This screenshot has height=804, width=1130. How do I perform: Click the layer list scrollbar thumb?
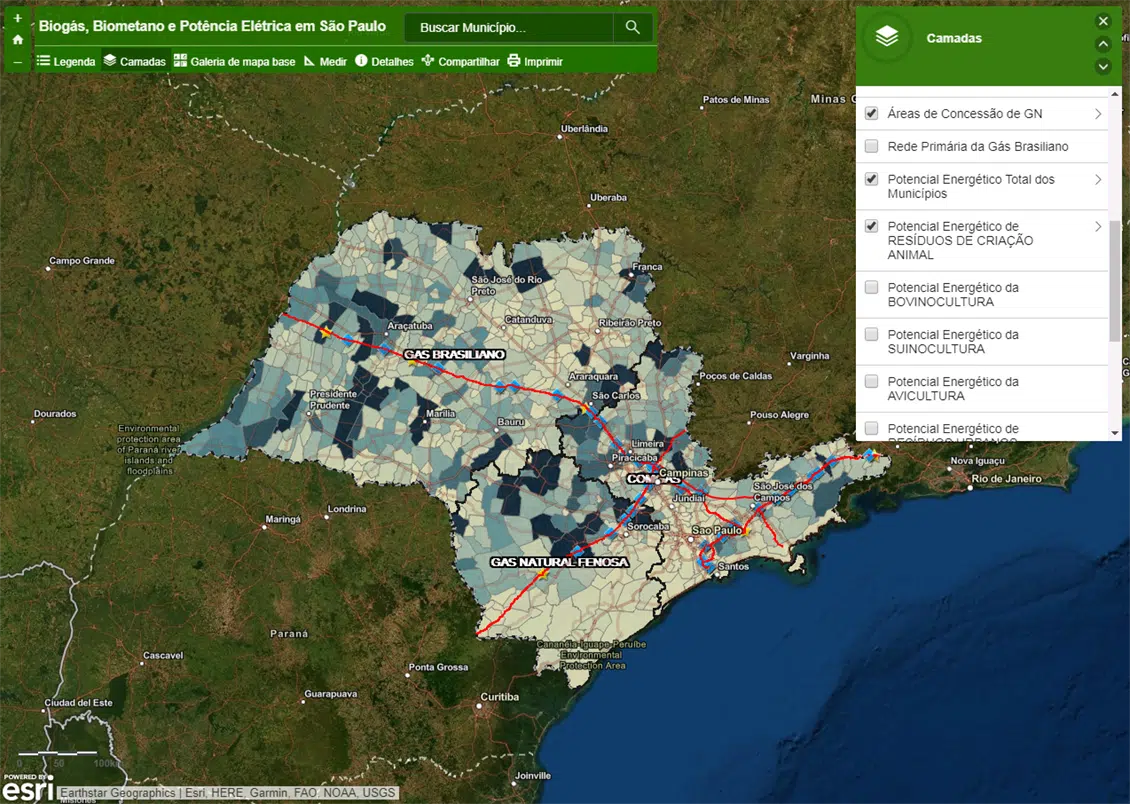click(x=1115, y=281)
